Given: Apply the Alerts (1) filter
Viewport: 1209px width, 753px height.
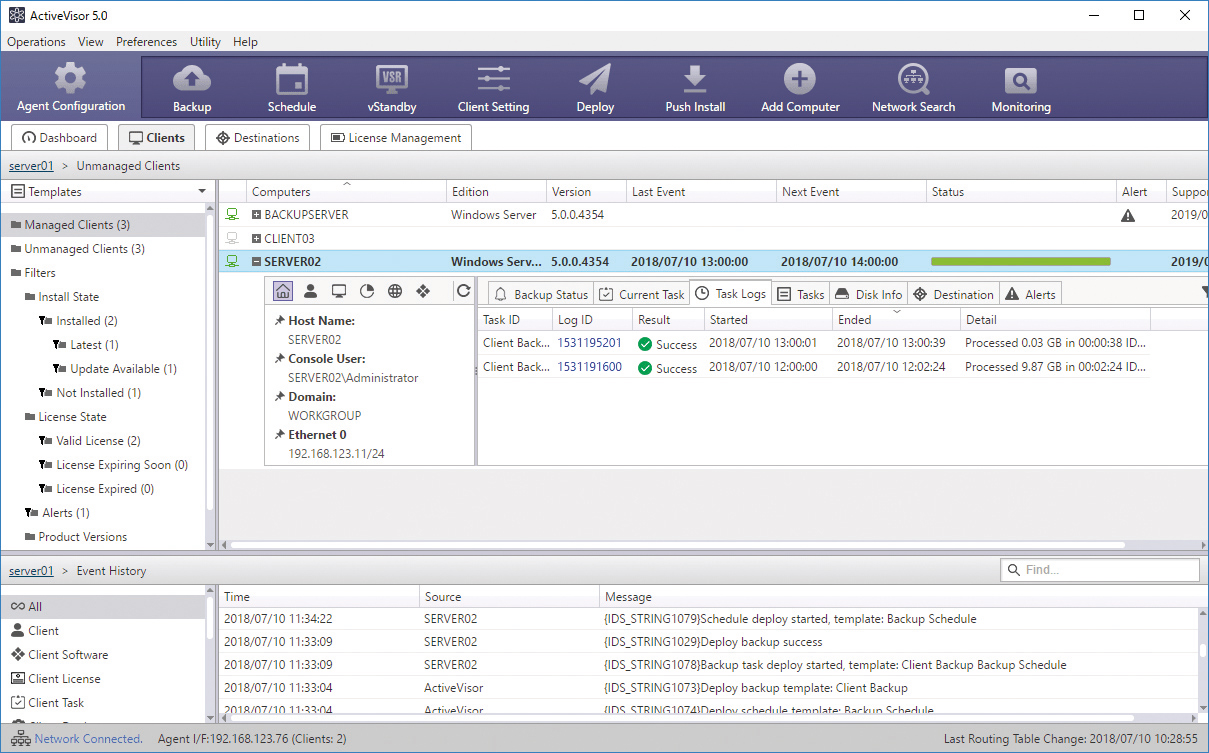Looking at the screenshot, I should pos(57,513).
